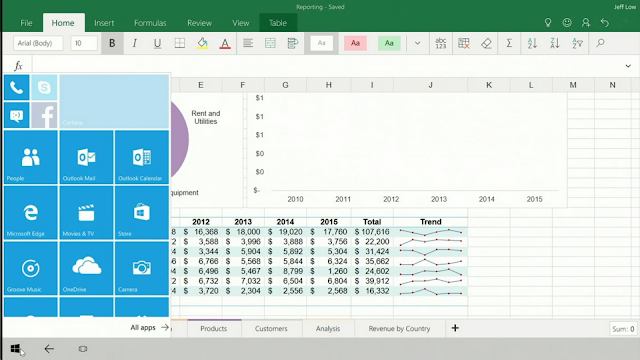The width and height of the screenshot is (640, 360).
Task: Open the Cortana wide tile
Action: pyautogui.click(x=114, y=101)
